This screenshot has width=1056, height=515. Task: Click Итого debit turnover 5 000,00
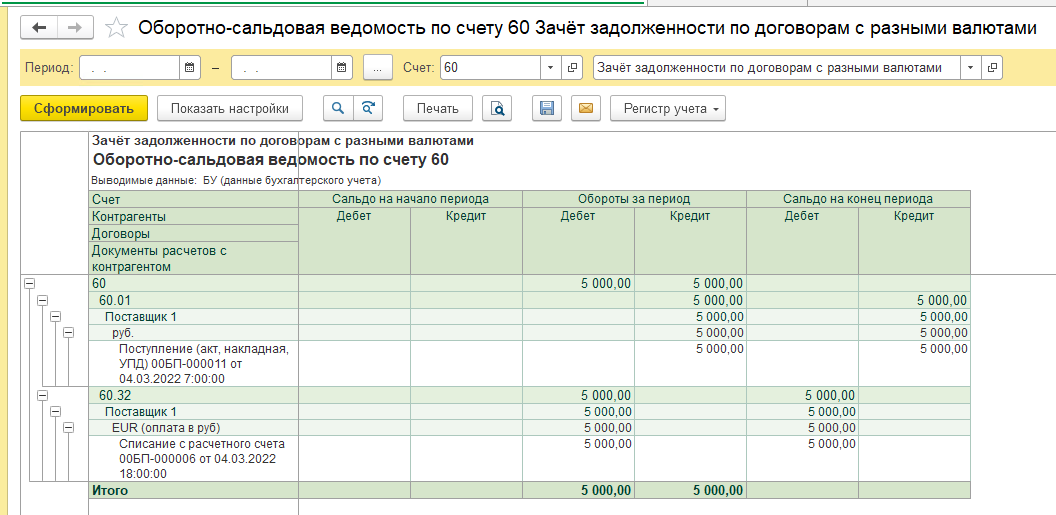click(605, 490)
